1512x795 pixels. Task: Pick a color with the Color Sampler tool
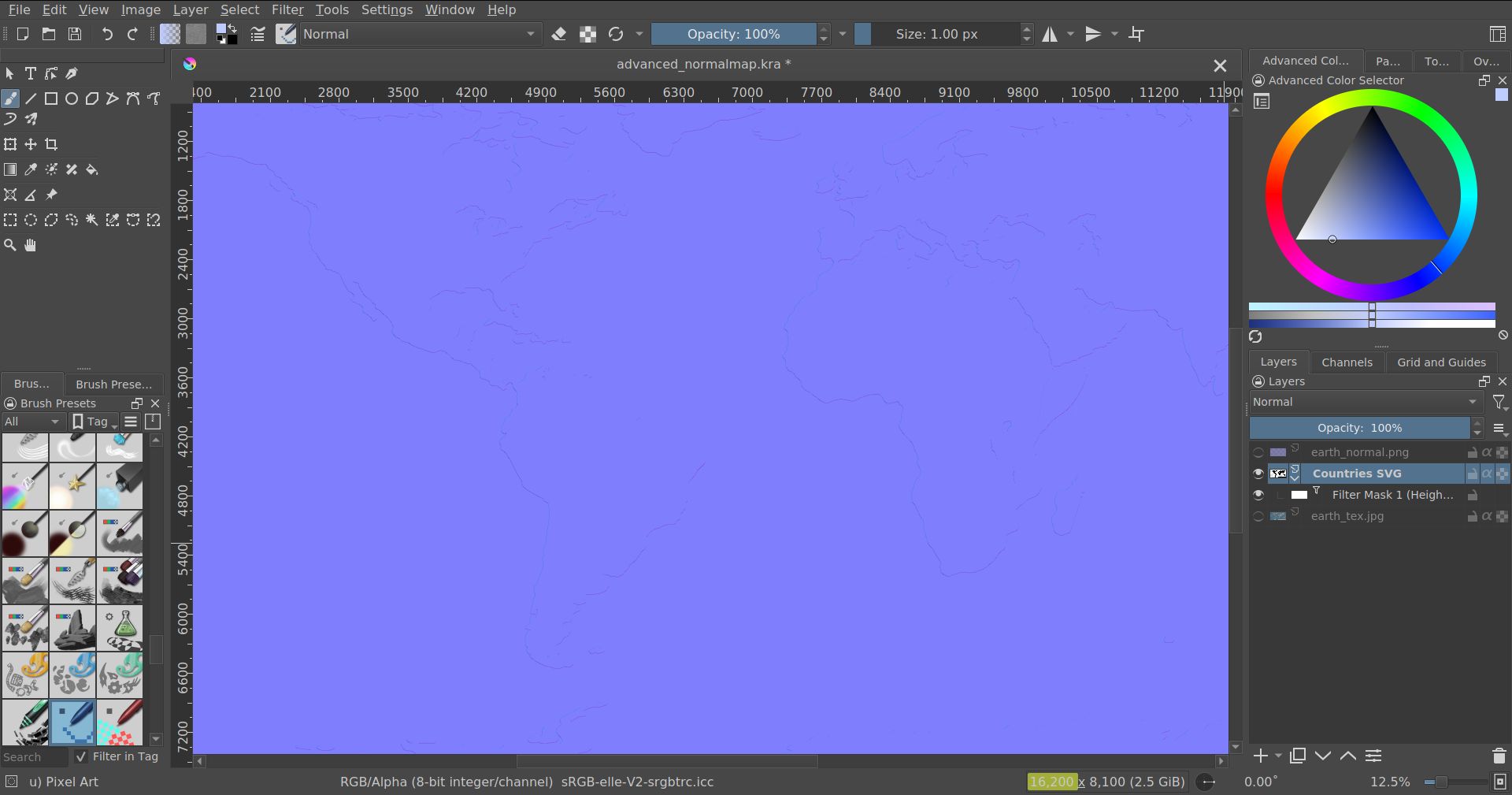31,169
